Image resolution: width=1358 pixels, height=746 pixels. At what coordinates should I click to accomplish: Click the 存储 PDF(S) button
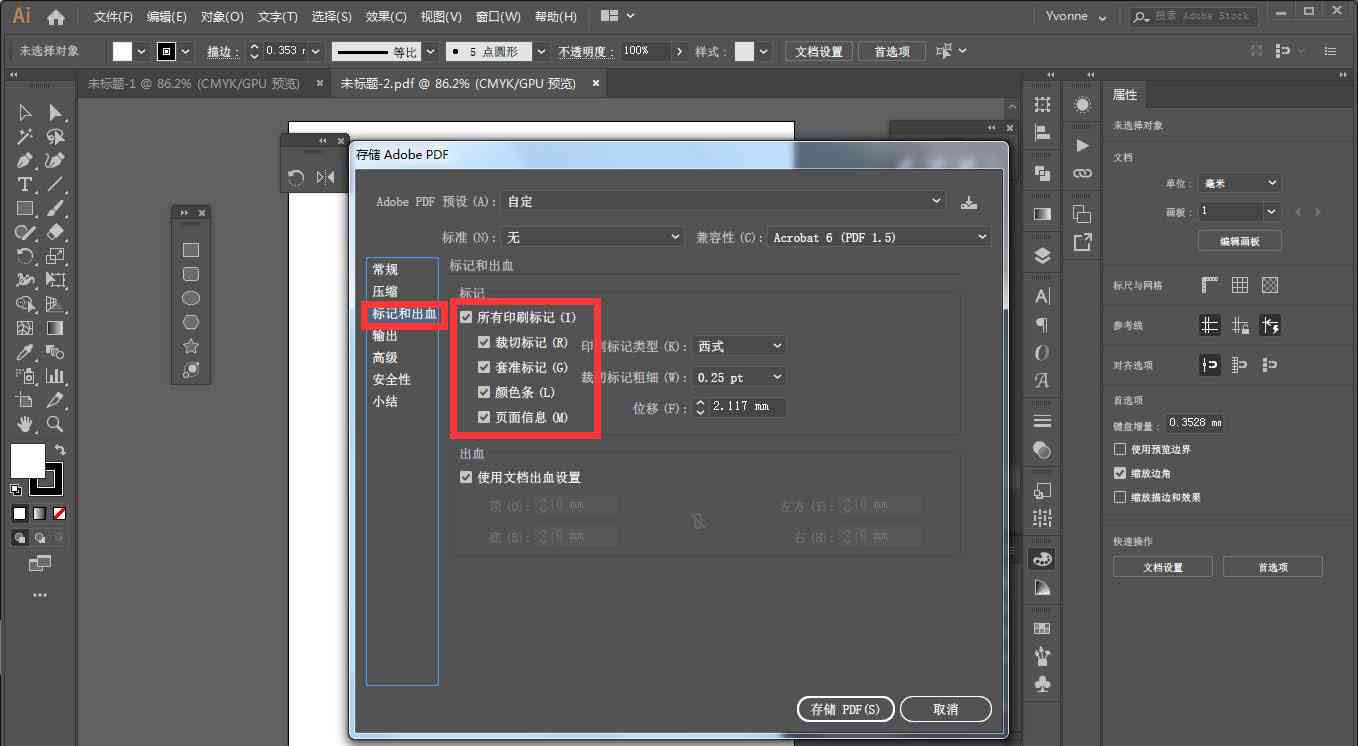846,709
